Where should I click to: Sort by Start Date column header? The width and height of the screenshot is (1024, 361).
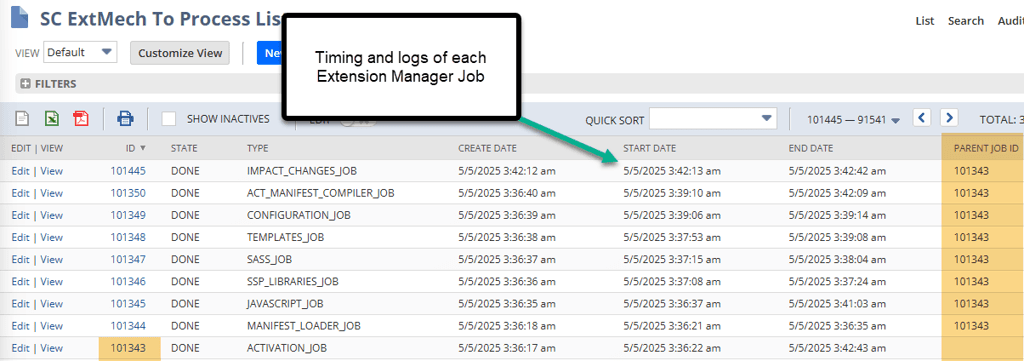(x=649, y=148)
